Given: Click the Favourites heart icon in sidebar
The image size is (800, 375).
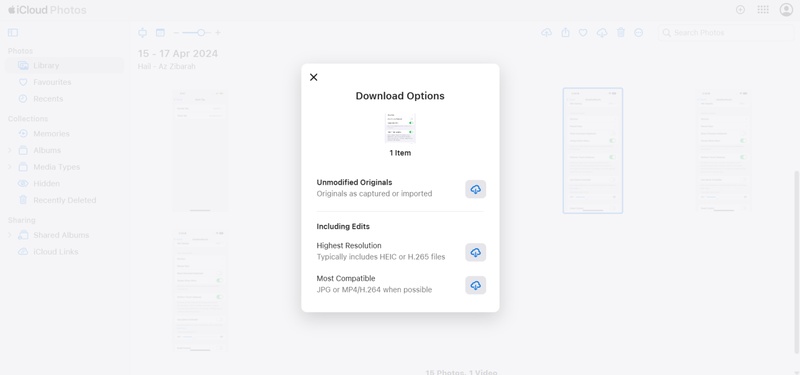Looking at the screenshot, I should coord(23,82).
